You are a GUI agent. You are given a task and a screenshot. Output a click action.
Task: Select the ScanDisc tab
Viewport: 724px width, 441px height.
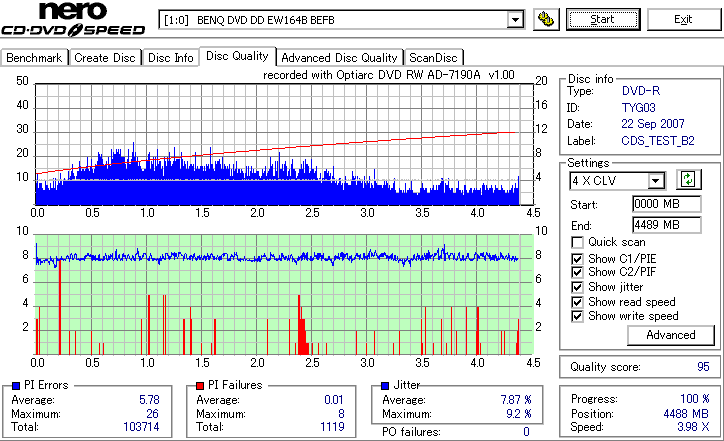(433, 58)
